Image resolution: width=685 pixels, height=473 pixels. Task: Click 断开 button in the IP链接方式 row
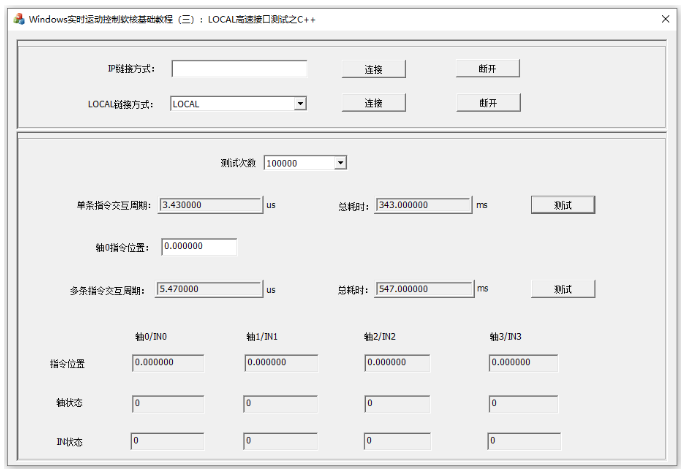point(488,68)
